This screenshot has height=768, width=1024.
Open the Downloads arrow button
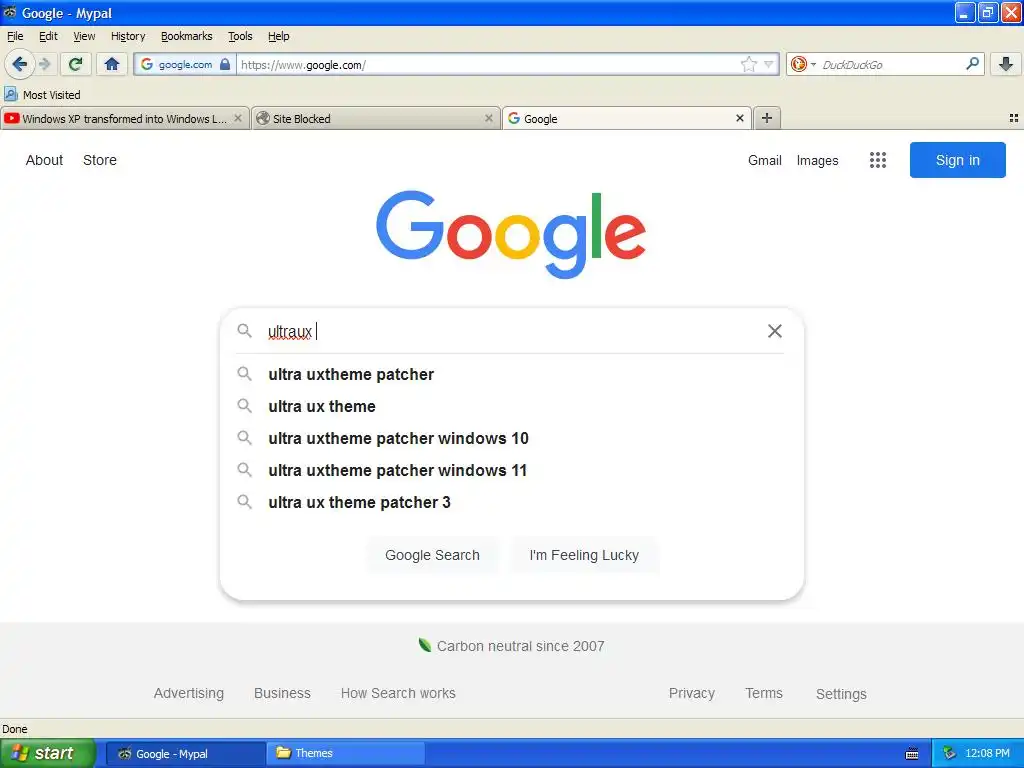(1006, 64)
